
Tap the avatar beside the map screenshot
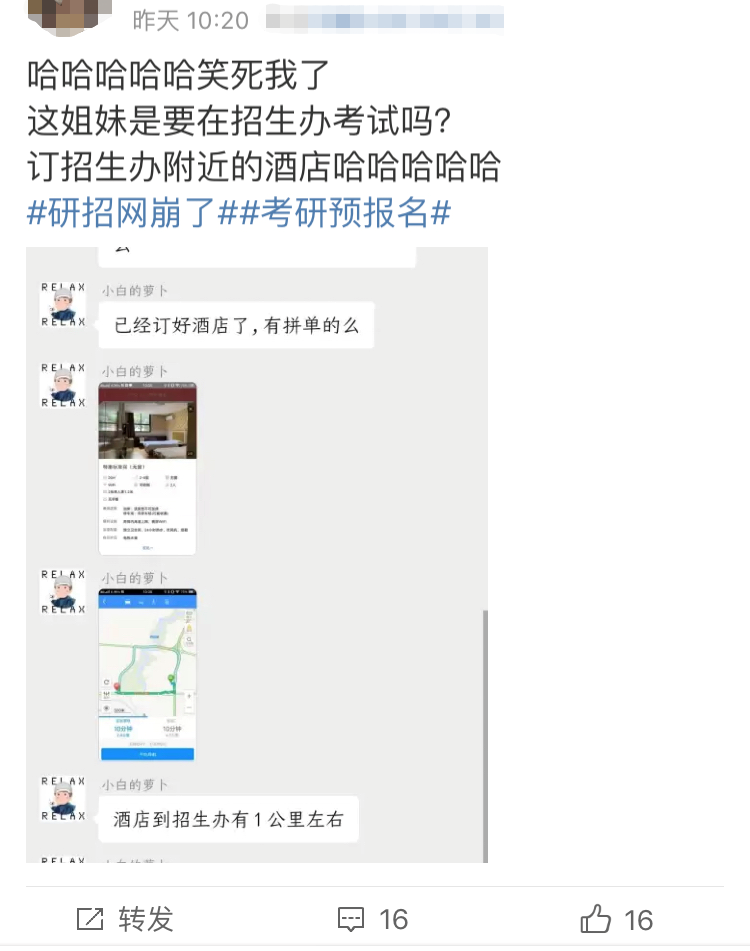coord(63,591)
